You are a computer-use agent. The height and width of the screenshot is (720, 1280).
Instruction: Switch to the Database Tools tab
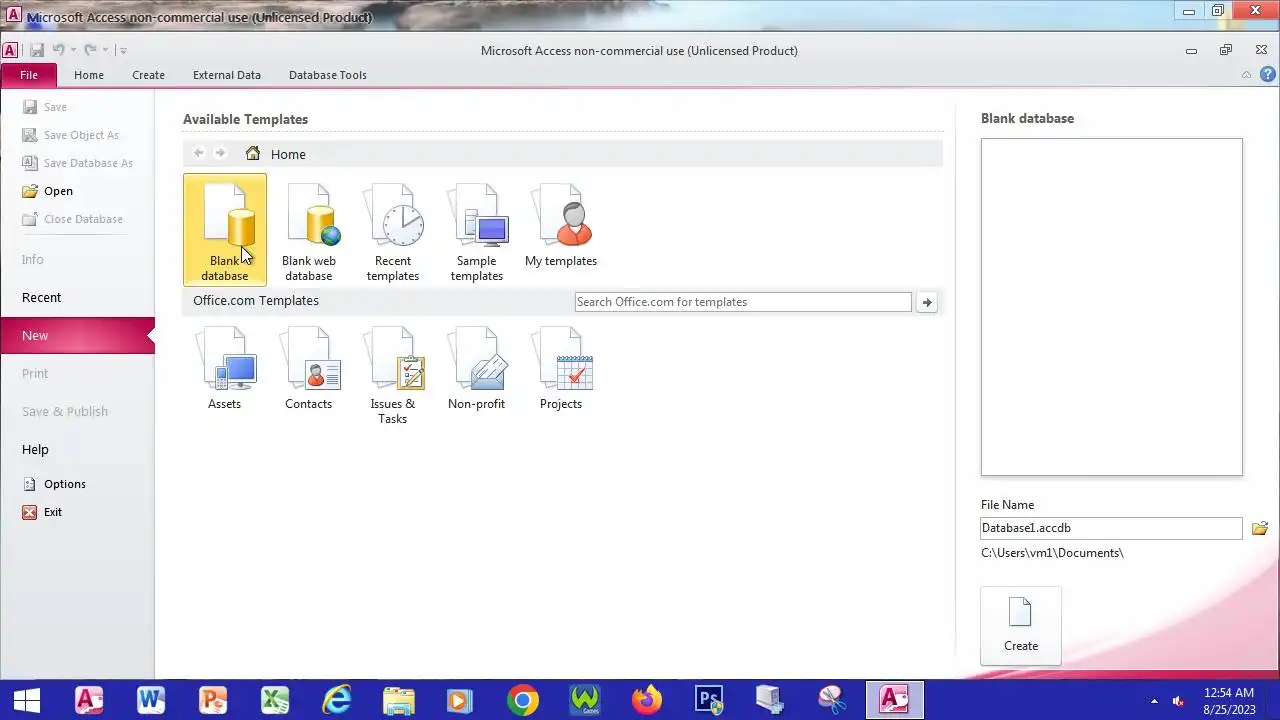pyautogui.click(x=328, y=75)
